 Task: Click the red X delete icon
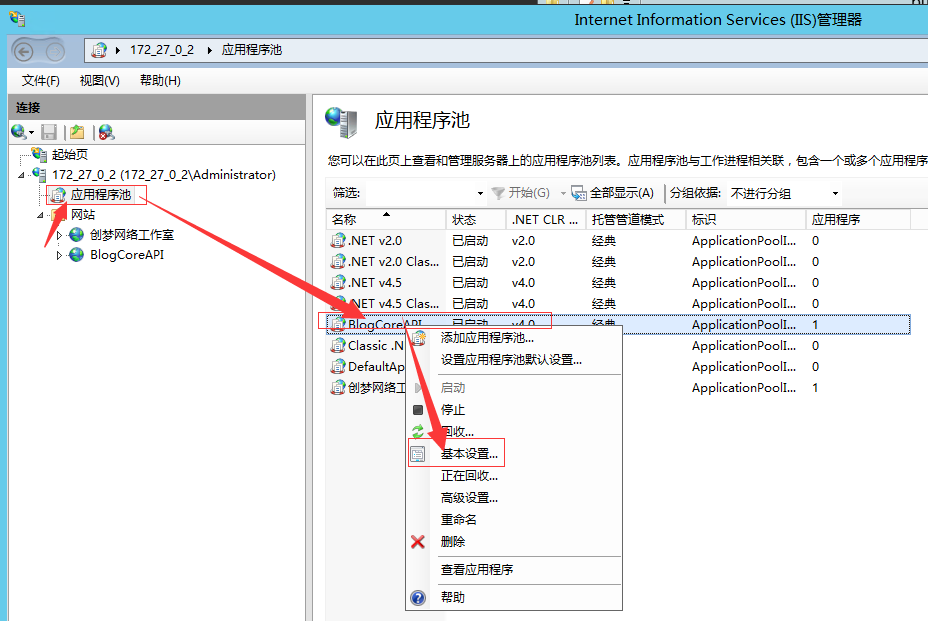click(418, 542)
